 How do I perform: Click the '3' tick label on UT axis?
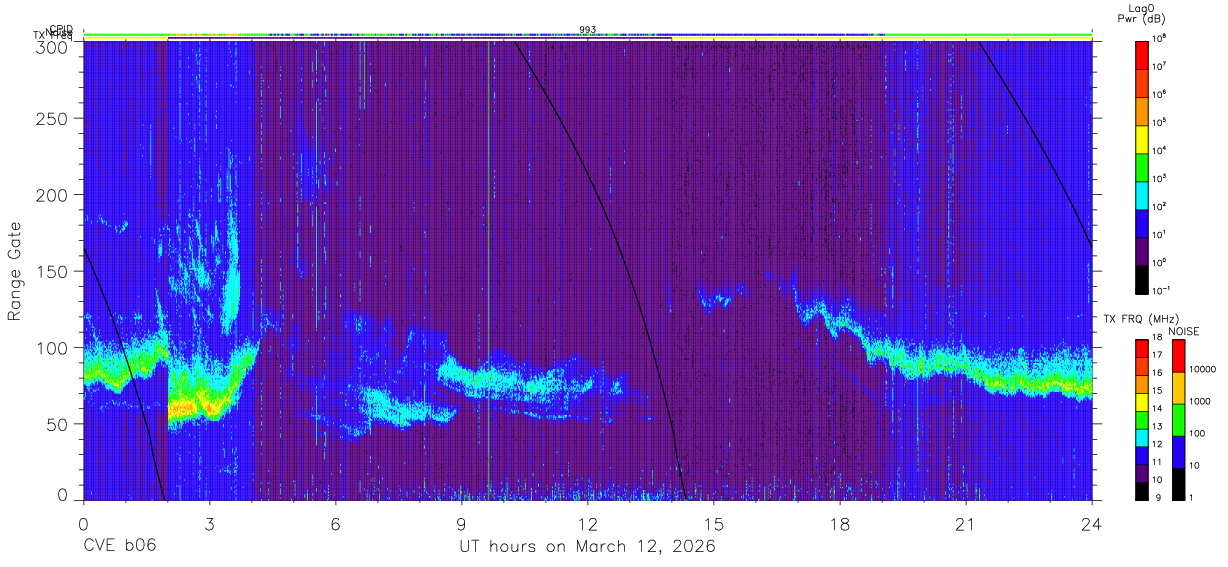[x=209, y=524]
